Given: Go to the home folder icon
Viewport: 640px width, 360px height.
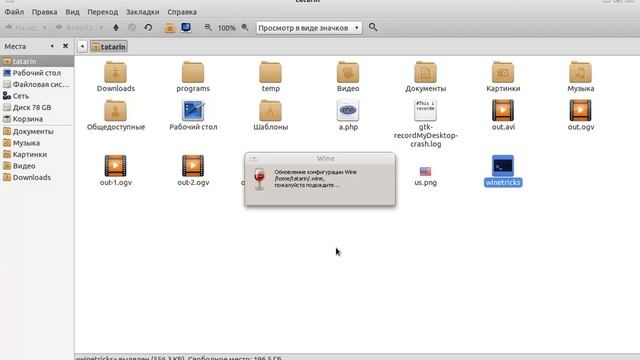Looking at the screenshot, I should point(170,27).
